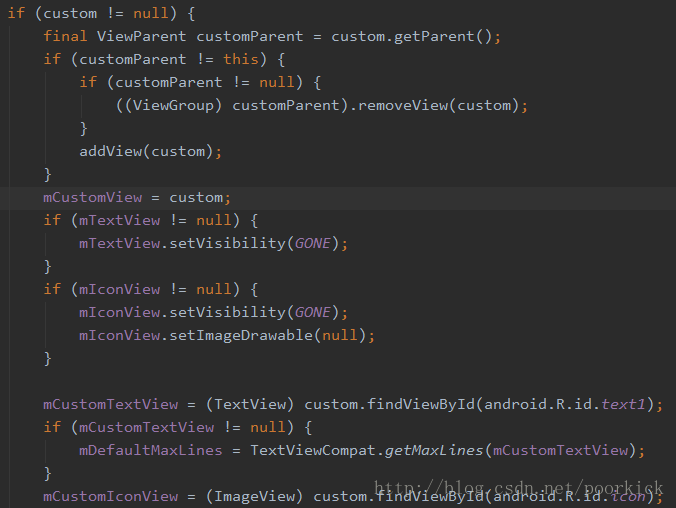Click 'this' keyword in customParent comparison
Viewport: 676px width, 508px height.
(241, 59)
